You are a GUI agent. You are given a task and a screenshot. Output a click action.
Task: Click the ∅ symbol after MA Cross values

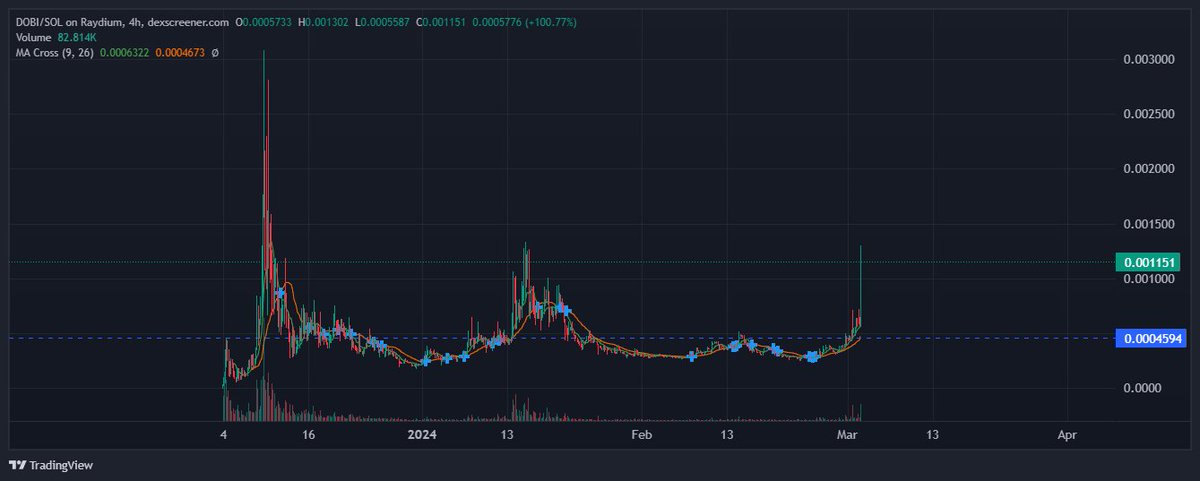point(215,52)
